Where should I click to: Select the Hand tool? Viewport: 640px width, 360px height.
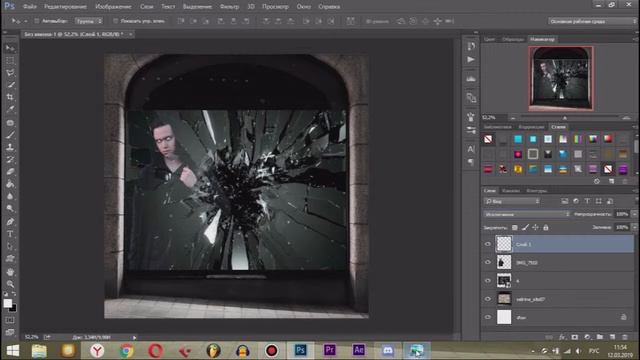click(10, 271)
